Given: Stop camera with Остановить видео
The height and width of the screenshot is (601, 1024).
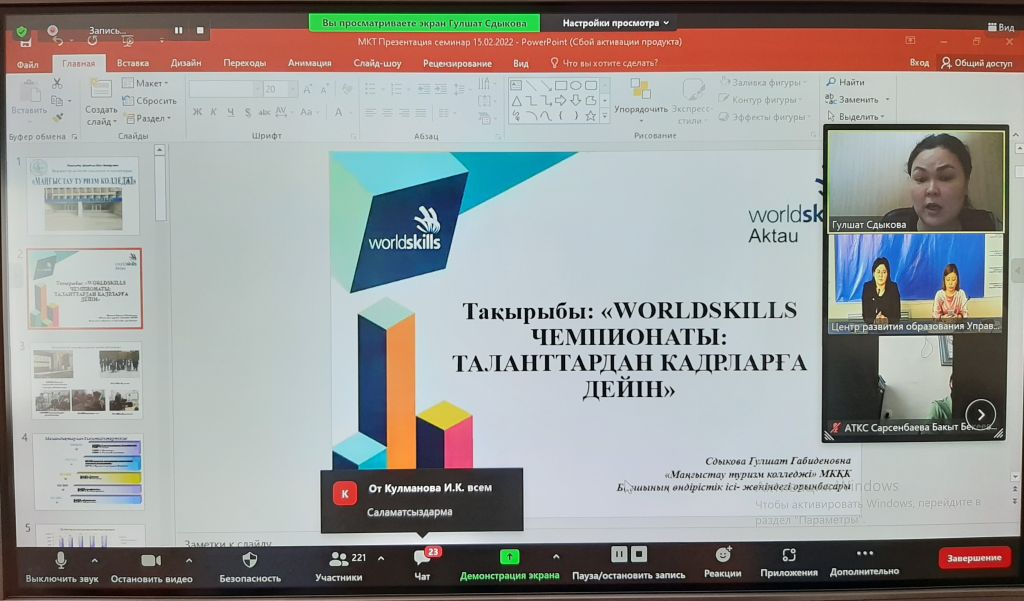Looking at the screenshot, I should (151, 567).
